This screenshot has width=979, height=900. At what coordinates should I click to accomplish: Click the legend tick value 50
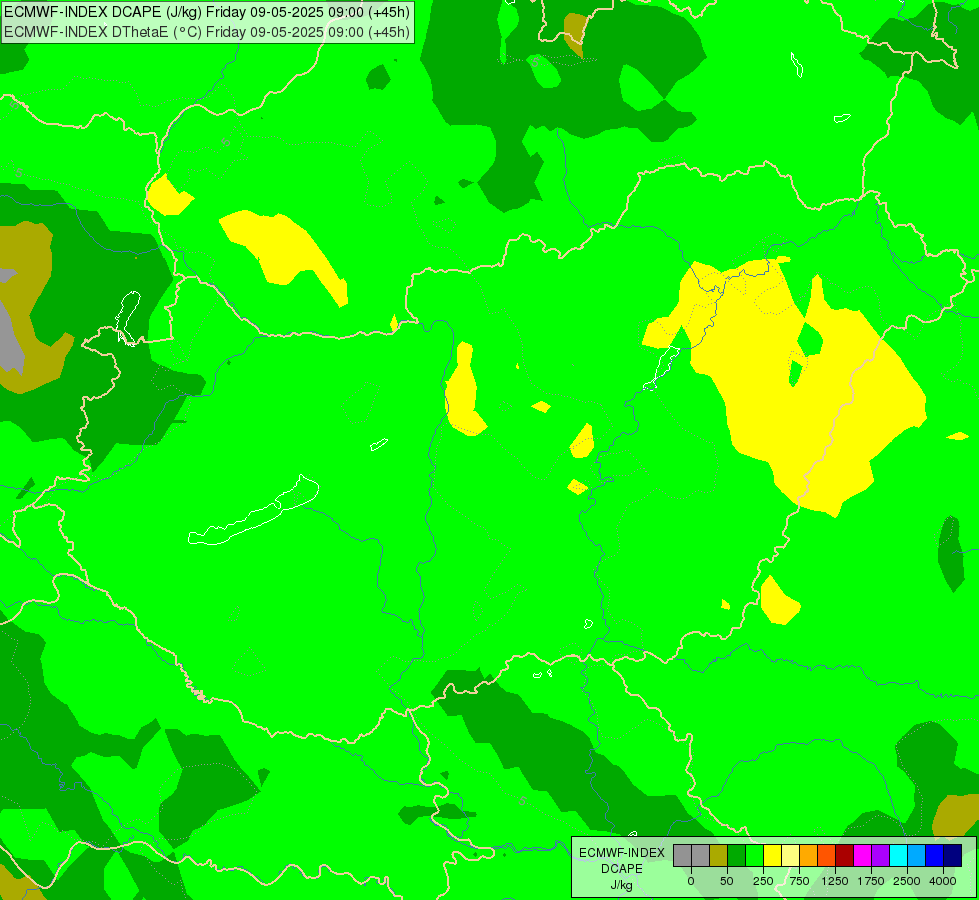(727, 881)
